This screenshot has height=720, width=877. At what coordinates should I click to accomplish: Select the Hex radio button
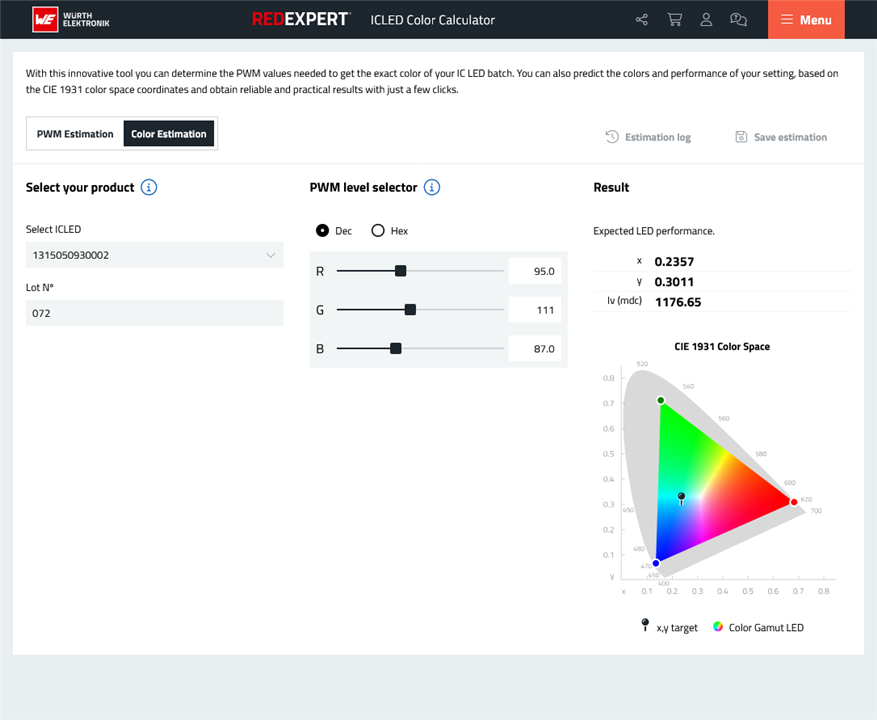point(378,230)
